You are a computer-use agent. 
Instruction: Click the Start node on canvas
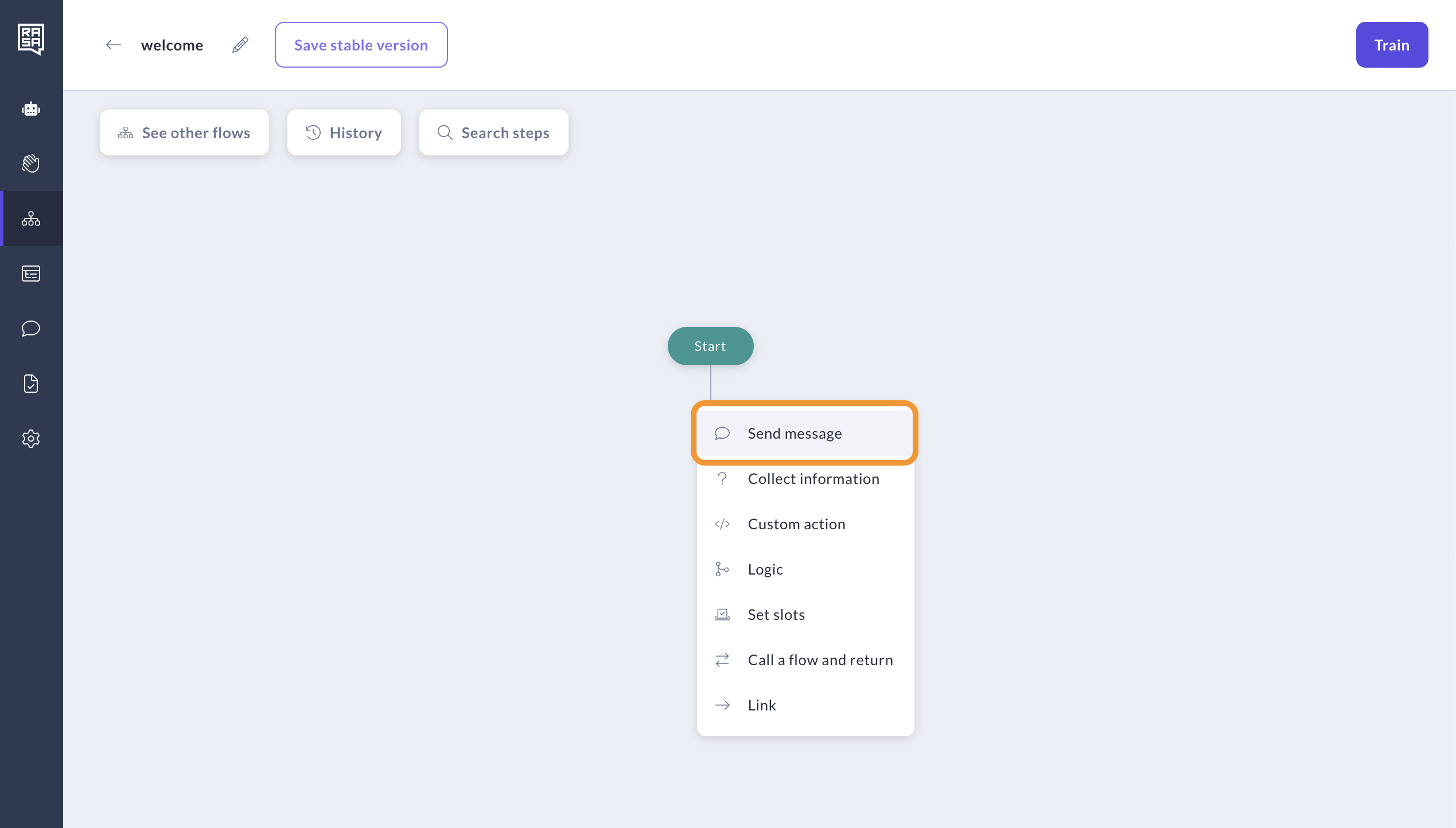tap(710, 346)
